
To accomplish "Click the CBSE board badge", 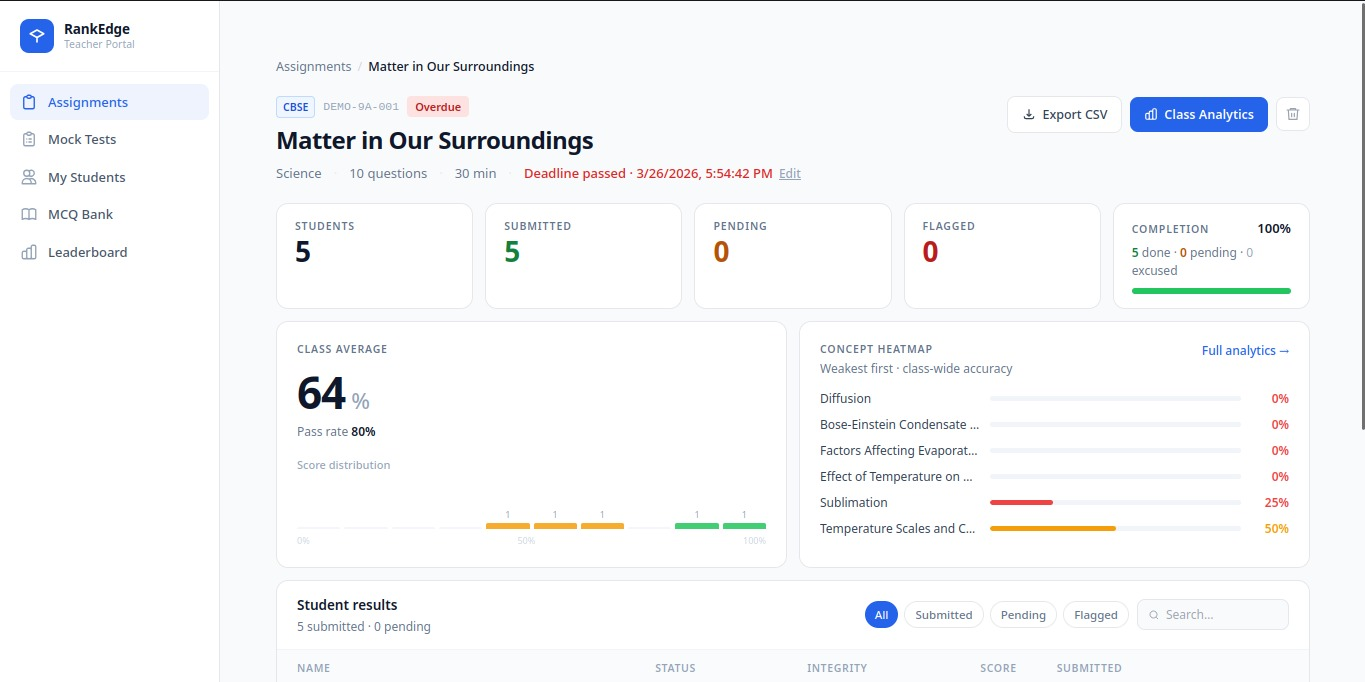I will click(x=295, y=107).
